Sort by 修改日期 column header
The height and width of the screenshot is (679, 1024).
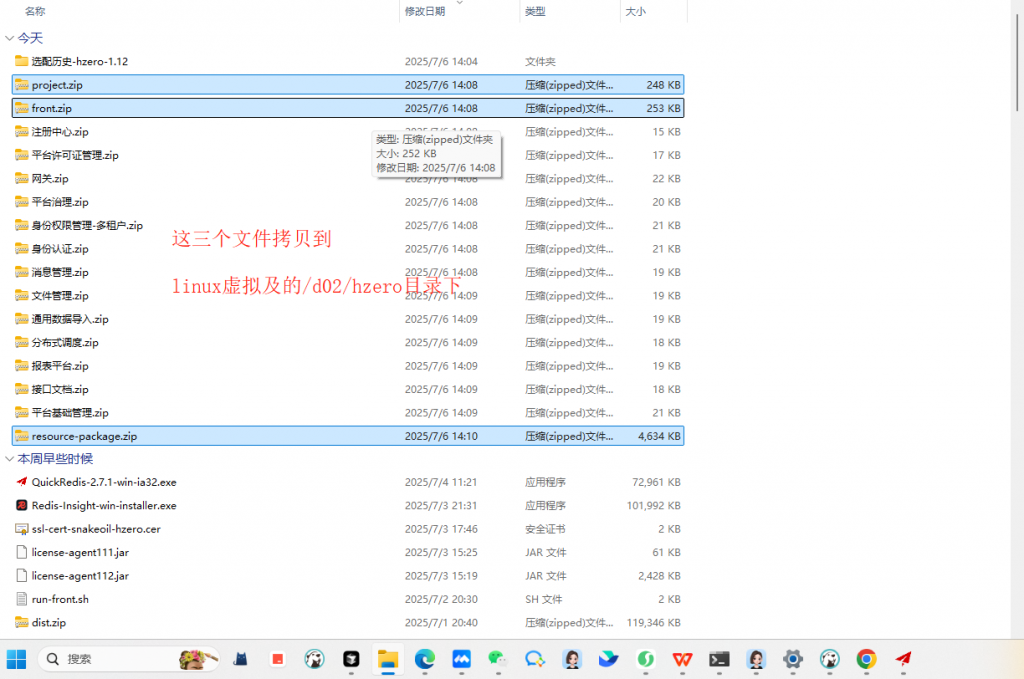point(425,11)
